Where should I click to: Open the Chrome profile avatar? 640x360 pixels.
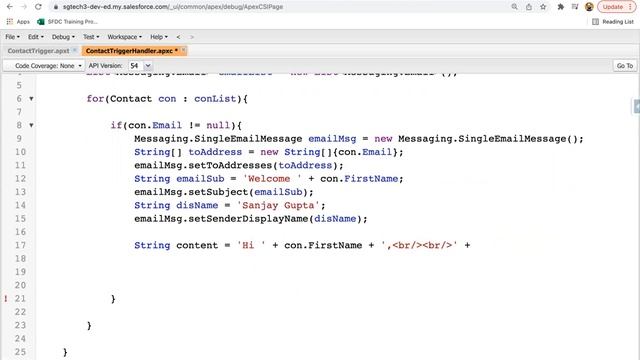pyautogui.click(x=589, y=7)
